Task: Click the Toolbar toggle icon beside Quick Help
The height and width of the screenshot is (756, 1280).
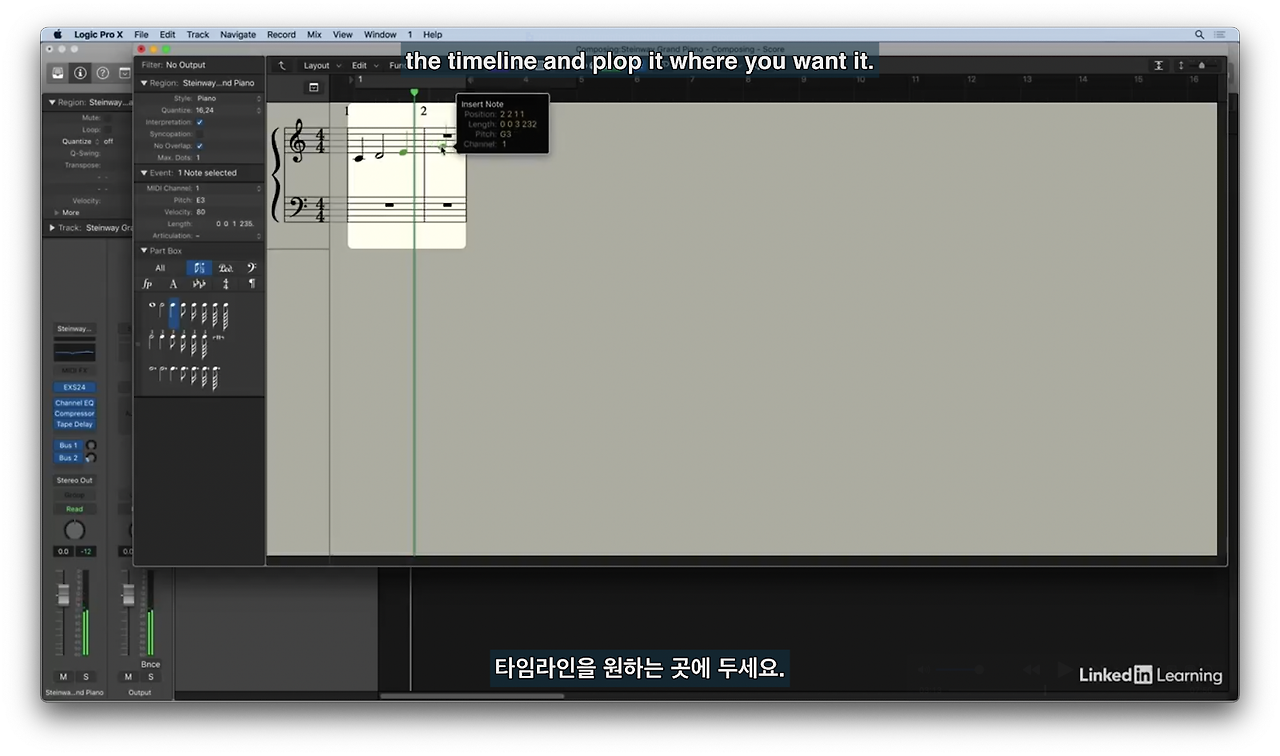Action: point(124,73)
